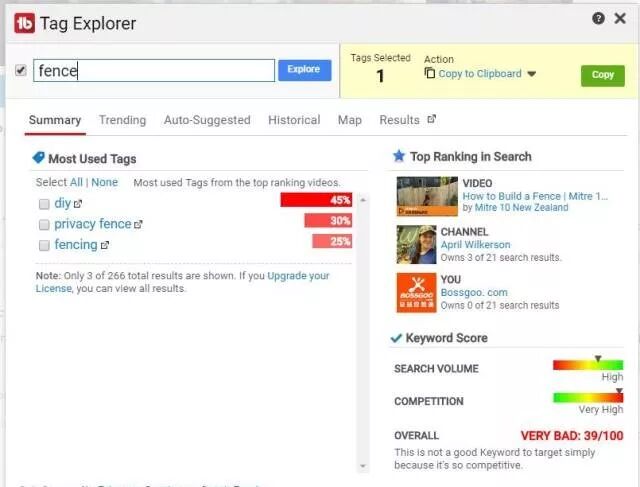Open the privacy fence tag link
Image resolution: width=640 pixels, height=487 pixels.
pyautogui.click(x=93, y=224)
